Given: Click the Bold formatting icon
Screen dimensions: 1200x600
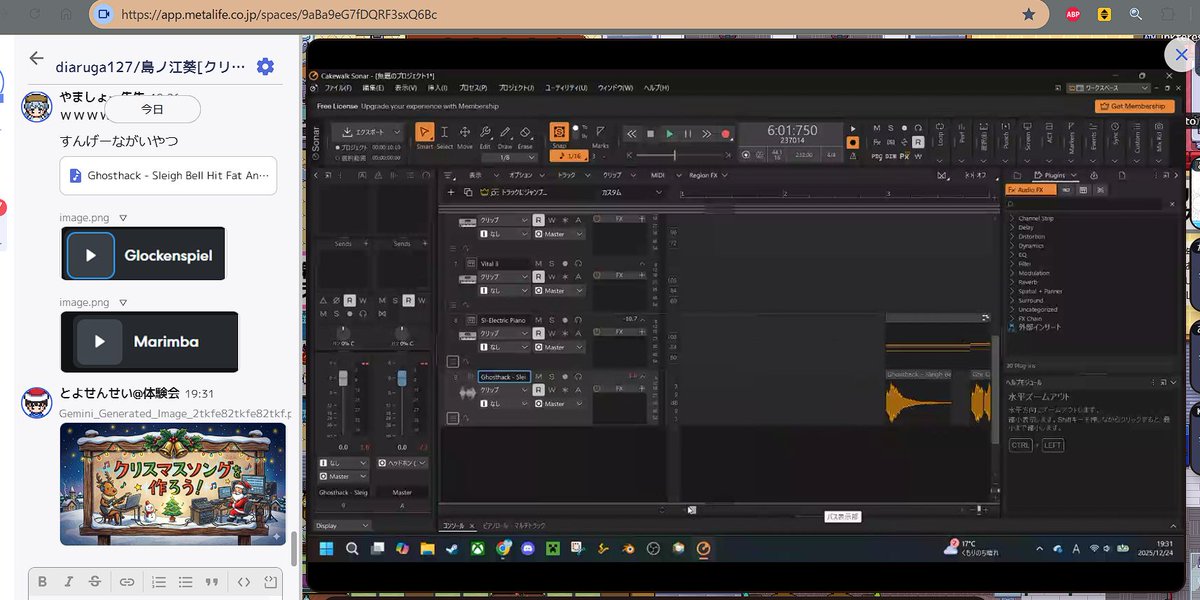Looking at the screenshot, I should (x=42, y=582).
